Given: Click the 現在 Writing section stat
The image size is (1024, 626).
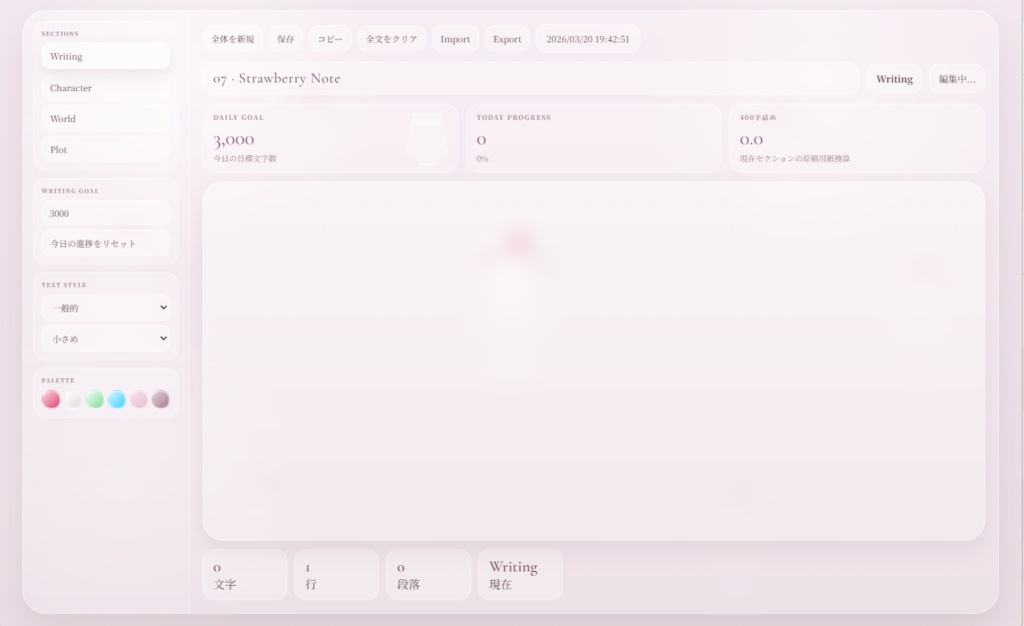Looking at the screenshot, I should (x=520, y=574).
